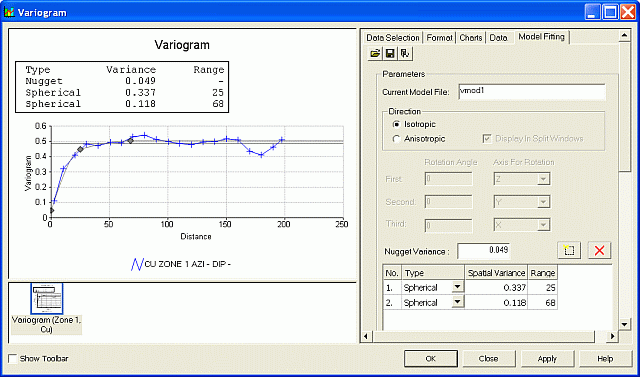Select the Isotropic direction option
Viewport: 640px width, 377px height.
(396, 124)
